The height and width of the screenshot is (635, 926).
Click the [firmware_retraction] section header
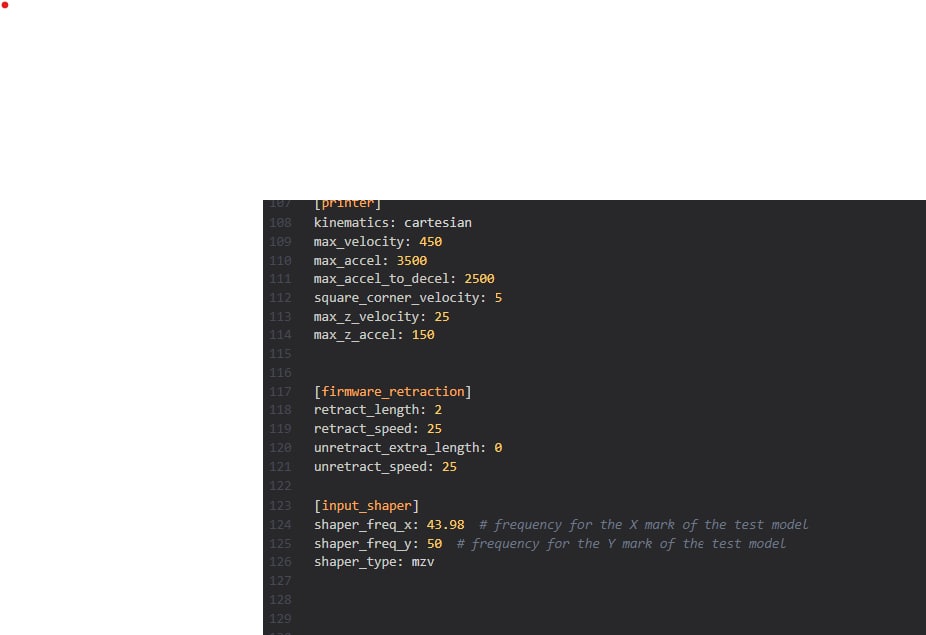click(x=392, y=392)
